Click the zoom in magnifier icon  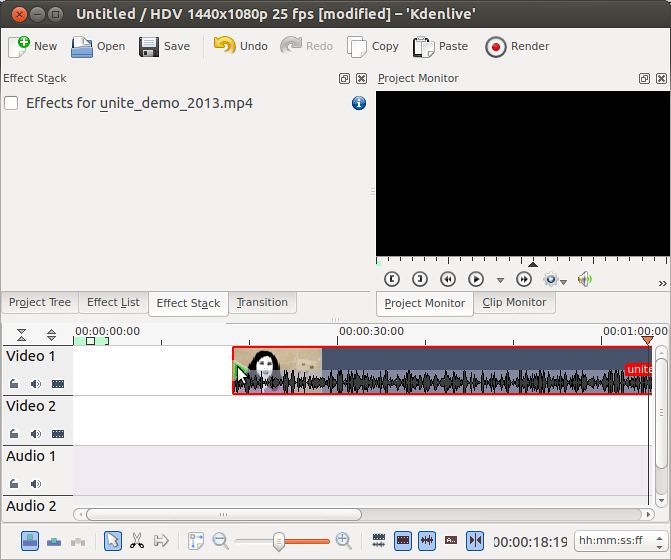click(x=343, y=540)
